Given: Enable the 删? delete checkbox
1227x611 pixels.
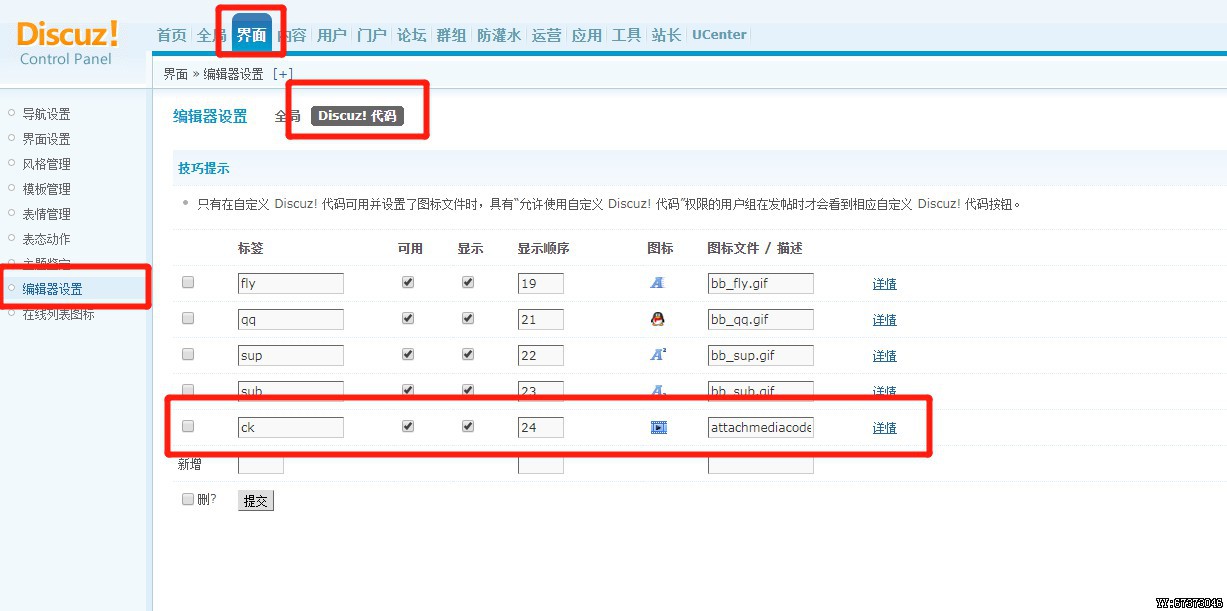Looking at the screenshot, I should (x=188, y=498).
